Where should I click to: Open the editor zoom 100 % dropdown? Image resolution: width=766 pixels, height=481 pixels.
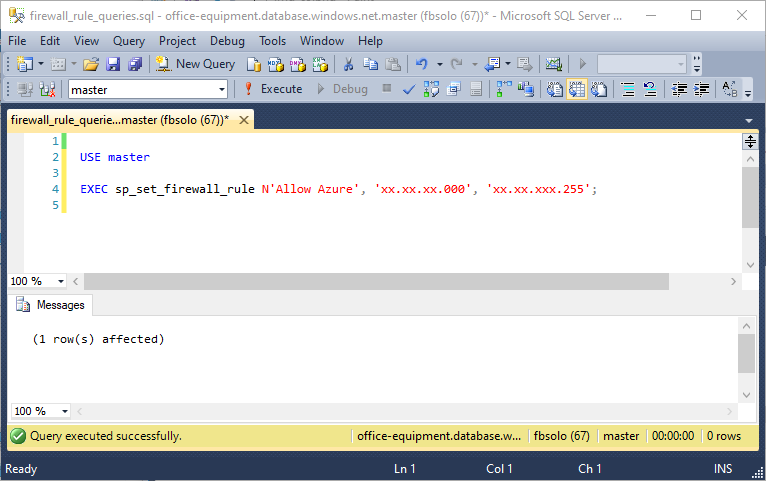(61, 281)
